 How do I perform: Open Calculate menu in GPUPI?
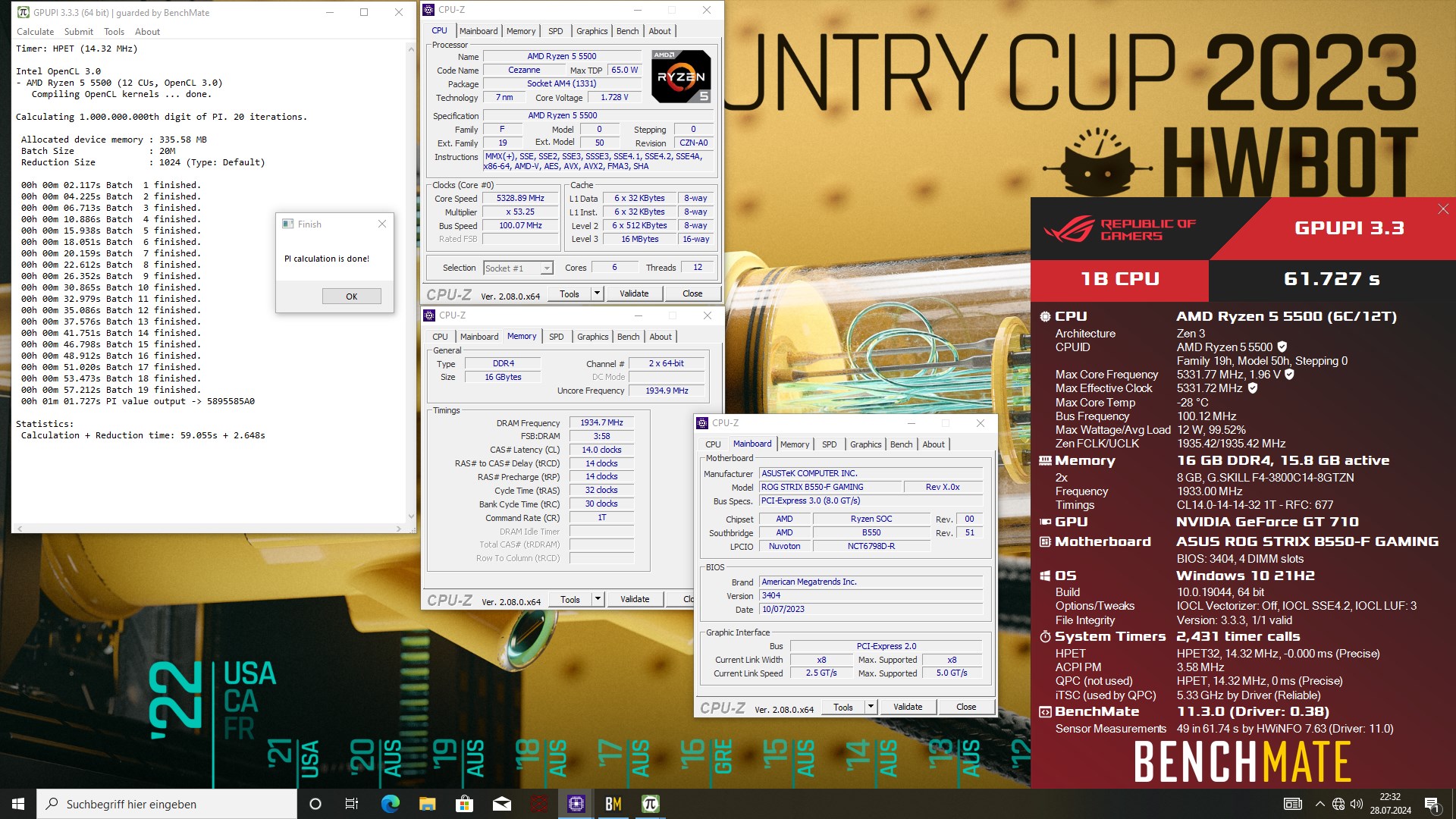point(35,32)
